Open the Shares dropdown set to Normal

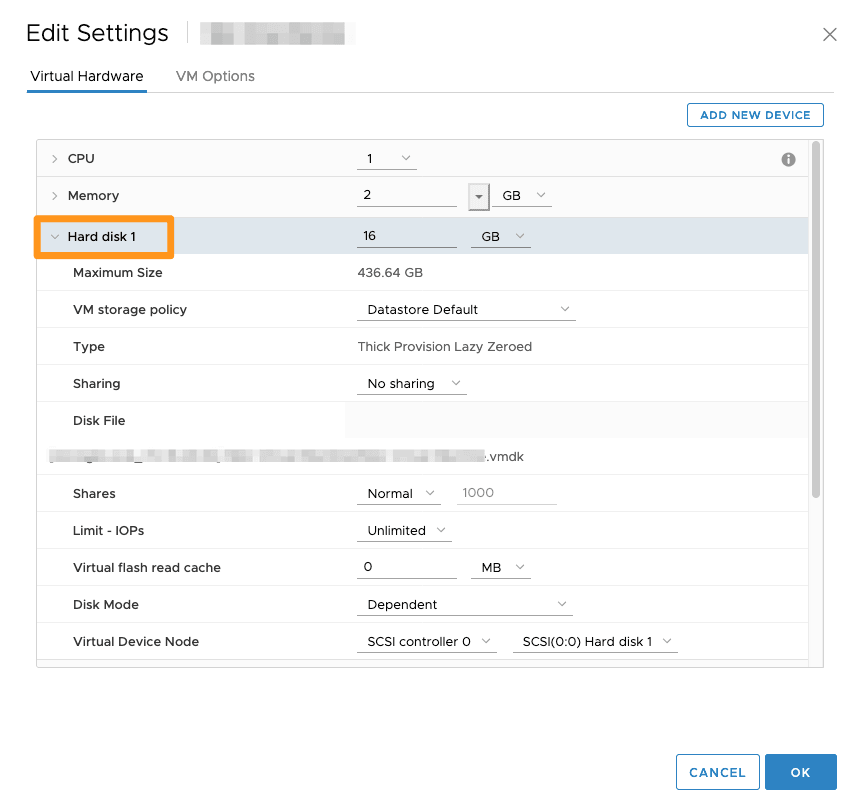coord(399,494)
